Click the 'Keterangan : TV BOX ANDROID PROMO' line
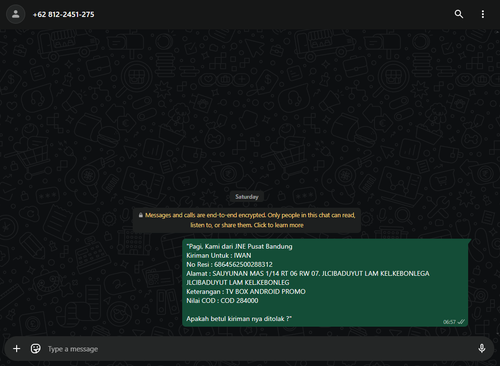The width and height of the screenshot is (500, 366). click(246, 292)
